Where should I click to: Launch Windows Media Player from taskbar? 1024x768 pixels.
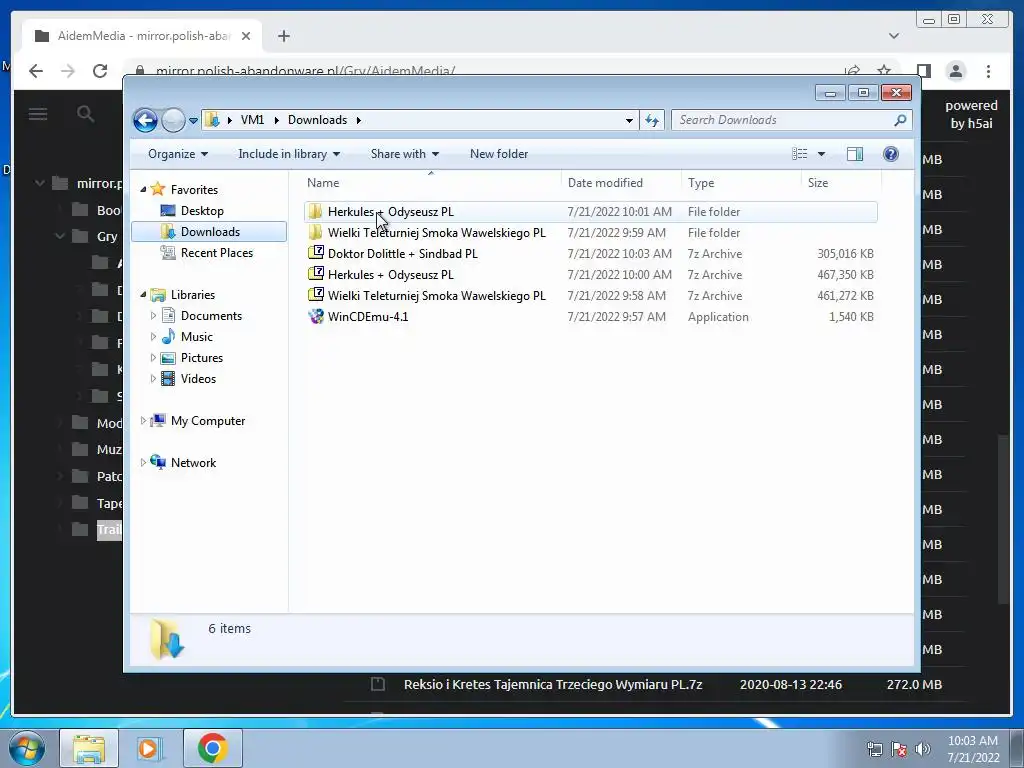pyautogui.click(x=150, y=748)
